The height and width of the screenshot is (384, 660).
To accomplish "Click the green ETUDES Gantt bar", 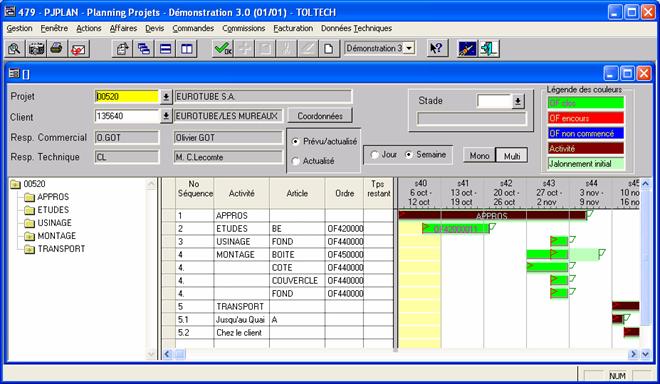I will (456, 229).
